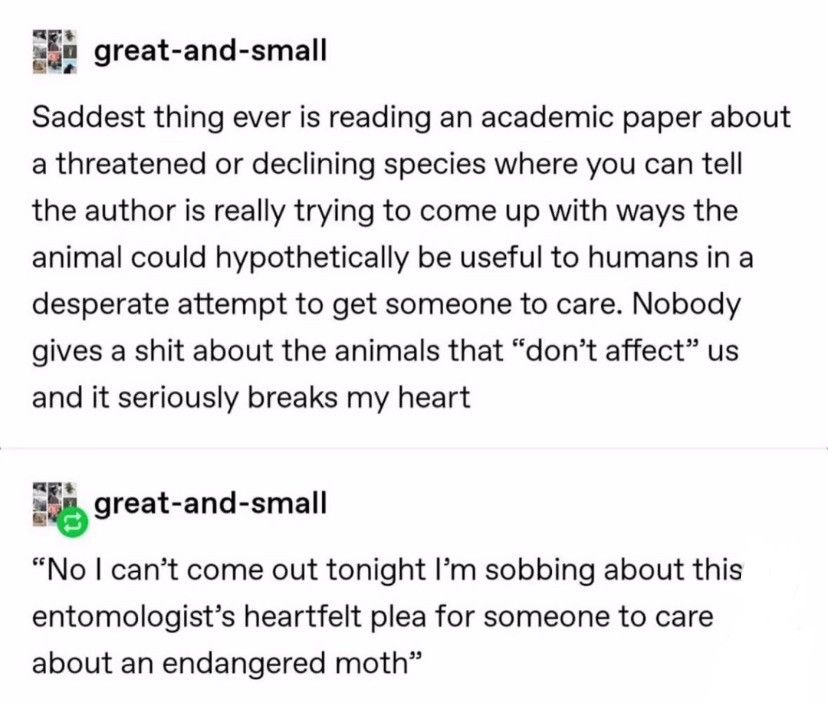Click the divider line between the posts
Image resolution: width=828 pixels, height=705 pixels.
pos(414,449)
